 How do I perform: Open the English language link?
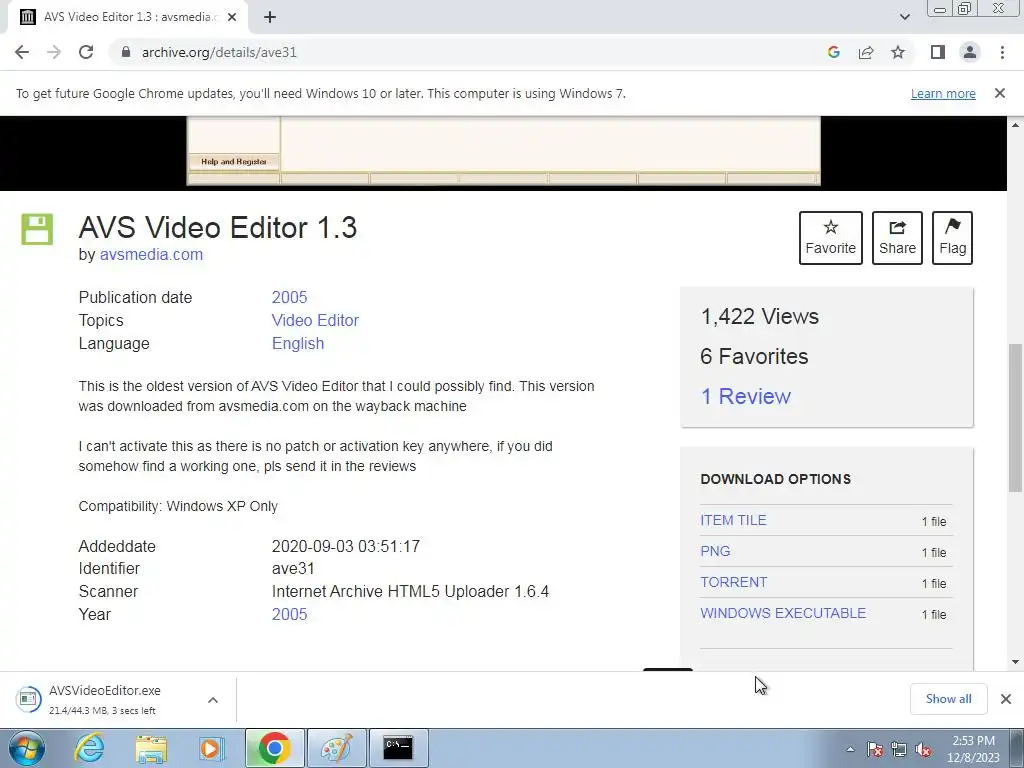[x=298, y=344]
